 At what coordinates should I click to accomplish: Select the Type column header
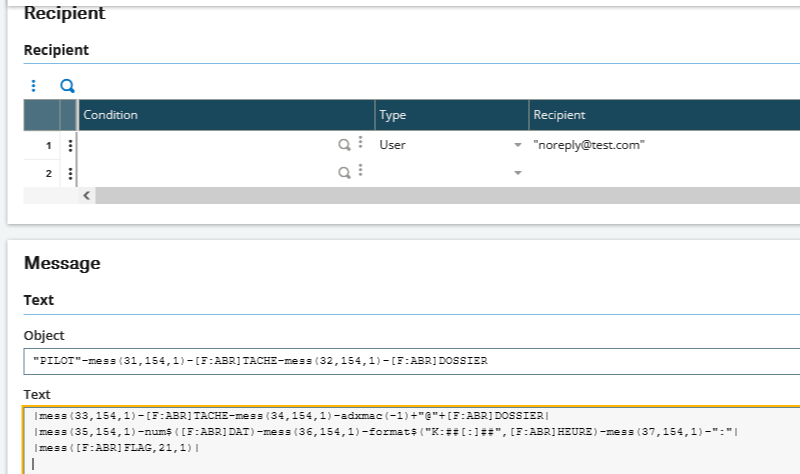[451, 115]
